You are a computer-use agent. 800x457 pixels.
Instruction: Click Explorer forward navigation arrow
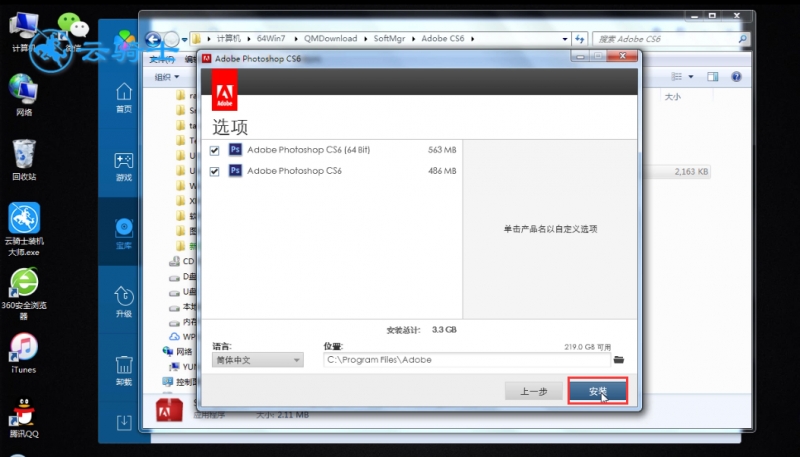point(171,39)
